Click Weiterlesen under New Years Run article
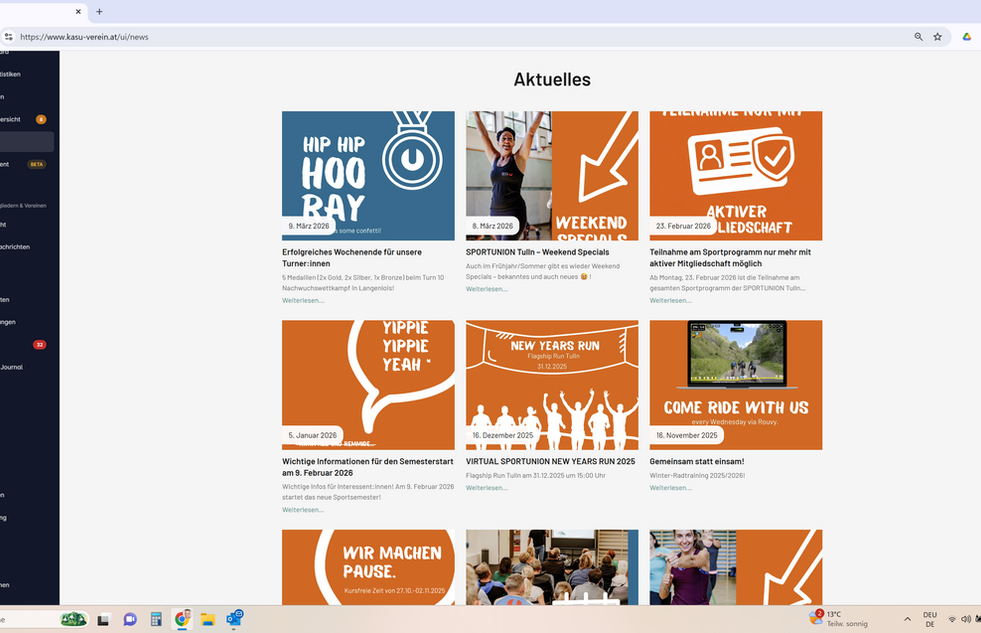 coord(487,488)
